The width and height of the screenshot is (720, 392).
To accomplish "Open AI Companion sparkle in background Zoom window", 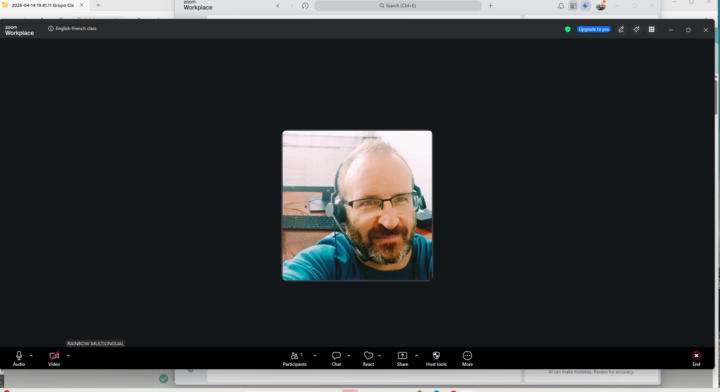I will pyautogui.click(x=585, y=6).
